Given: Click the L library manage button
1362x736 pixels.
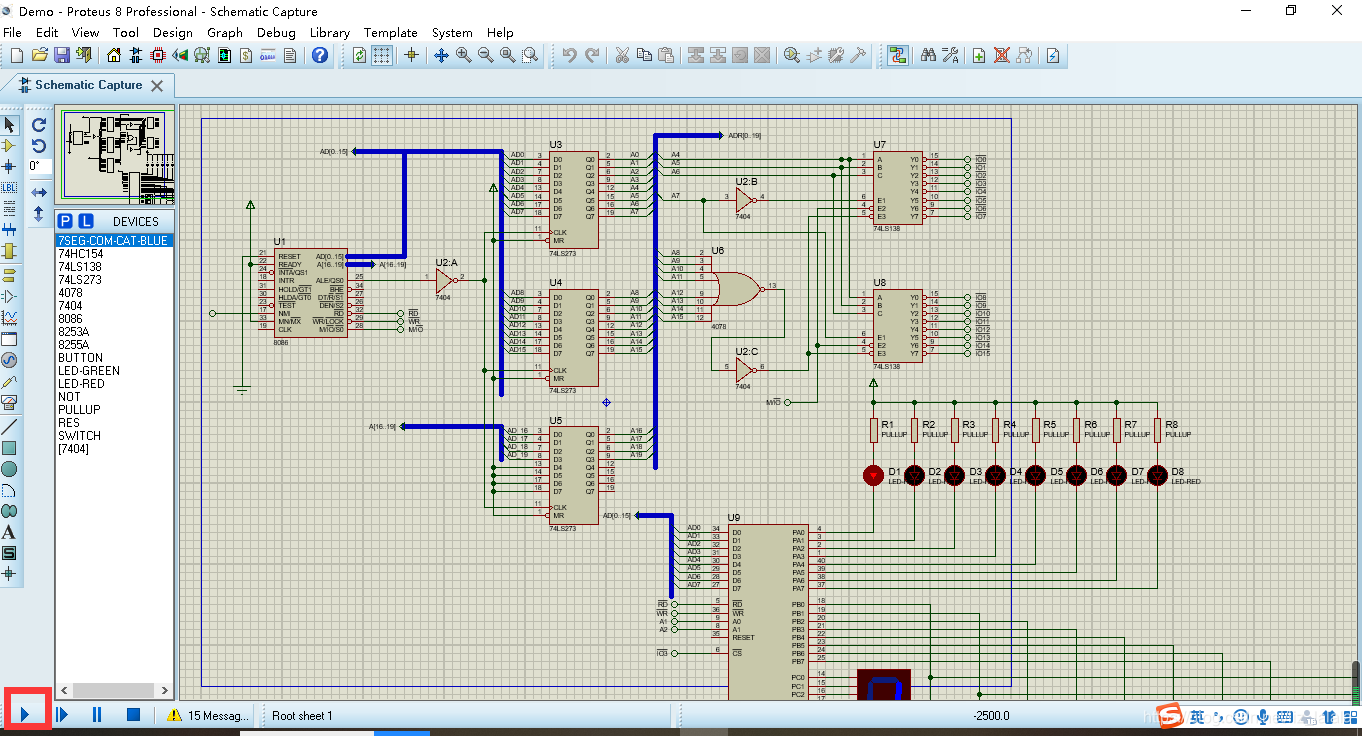Looking at the screenshot, I should pyautogui.click(x=86, y=221).
